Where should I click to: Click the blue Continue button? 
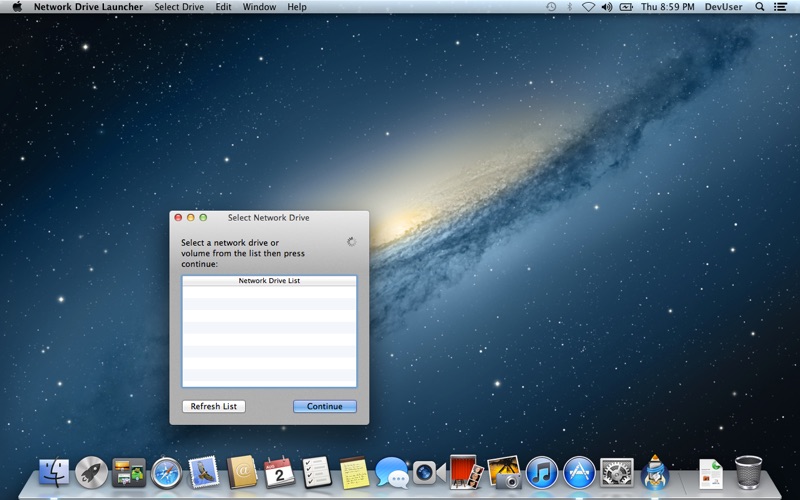pyautogui.click(x=324, y=406)
